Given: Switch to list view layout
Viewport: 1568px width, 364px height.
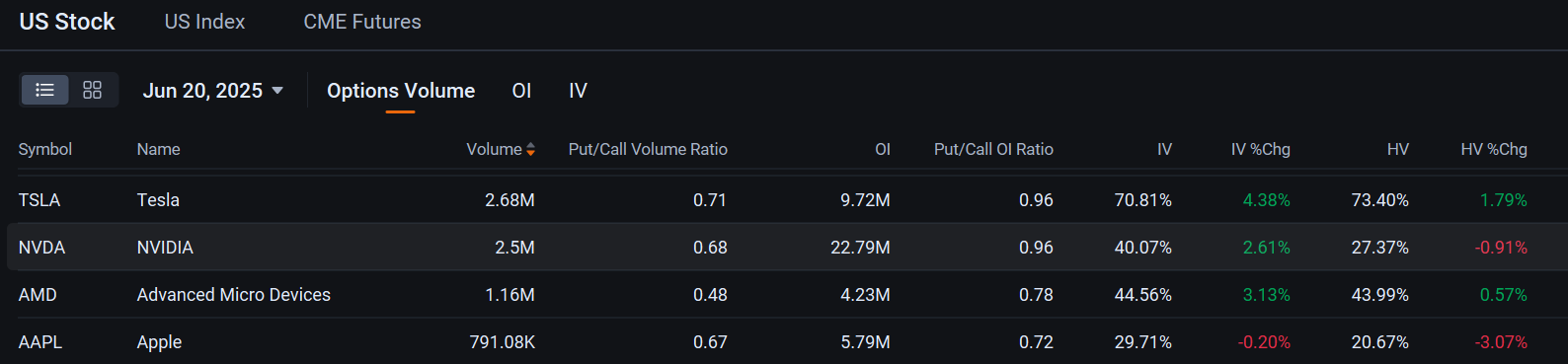Looking at the screenshot, I should tap(44, 90).
